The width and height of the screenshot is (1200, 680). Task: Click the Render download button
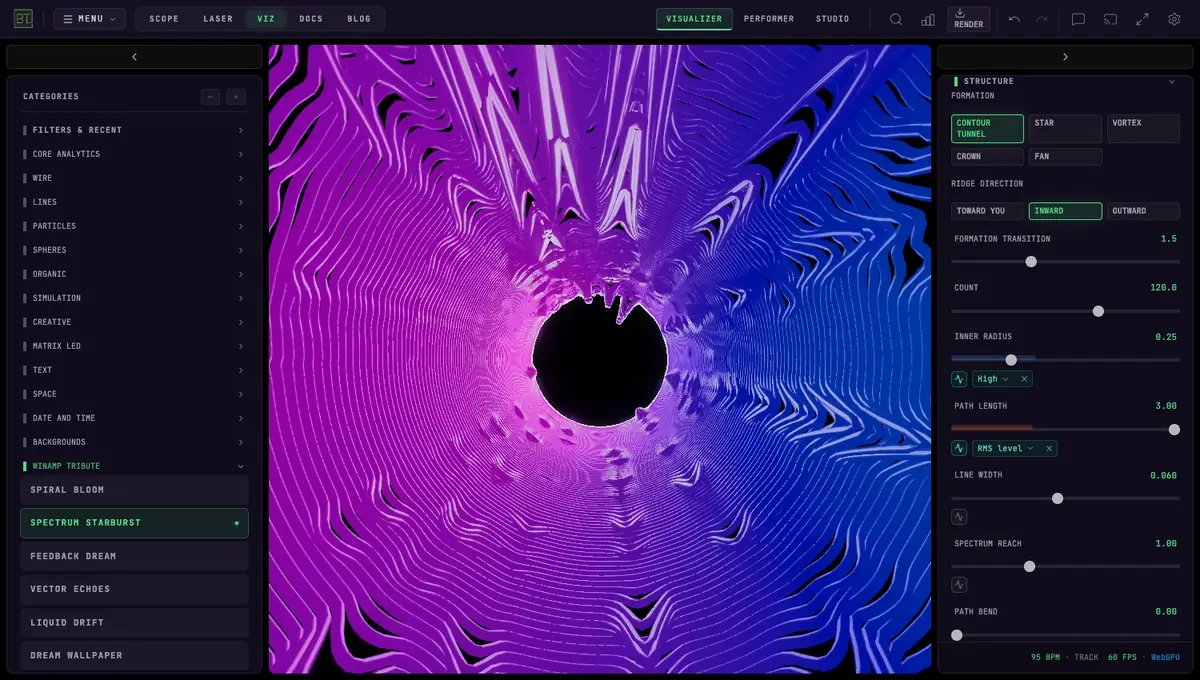(968, 19)
